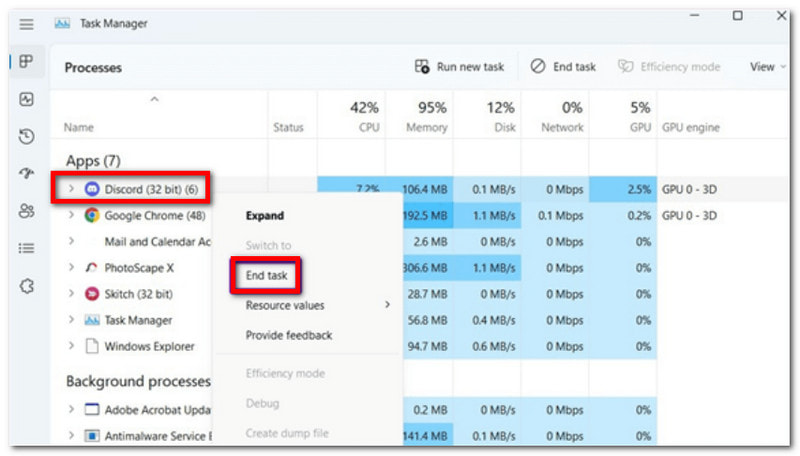
Task: Expand the Mail and Calendar row
Action: (71, 241)
